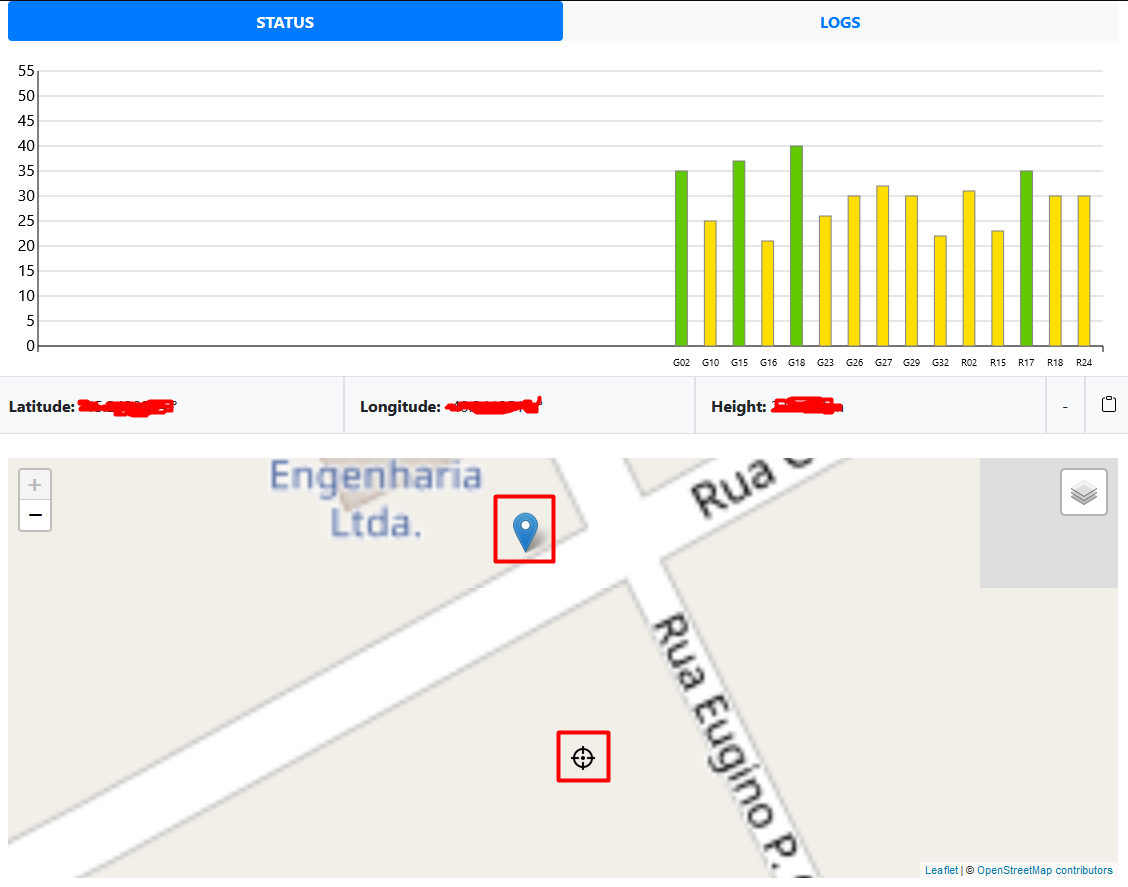1128x887 pixels.
Task: Click the Engenharia Ltda. map label
Action: click(376, 499)
